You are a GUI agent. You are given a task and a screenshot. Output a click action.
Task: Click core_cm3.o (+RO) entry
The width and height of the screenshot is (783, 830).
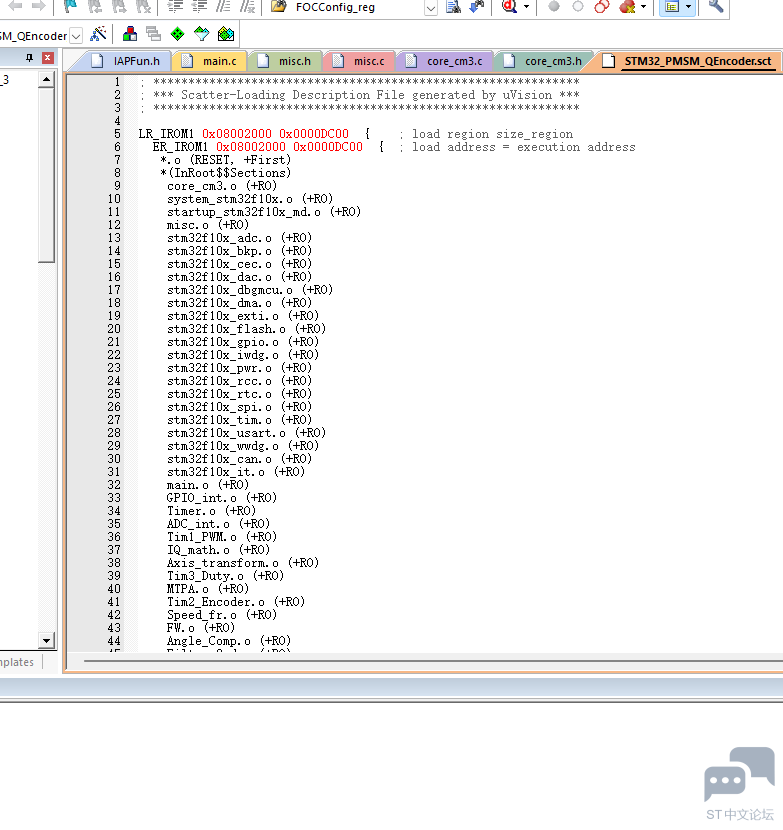coord(222,186)
